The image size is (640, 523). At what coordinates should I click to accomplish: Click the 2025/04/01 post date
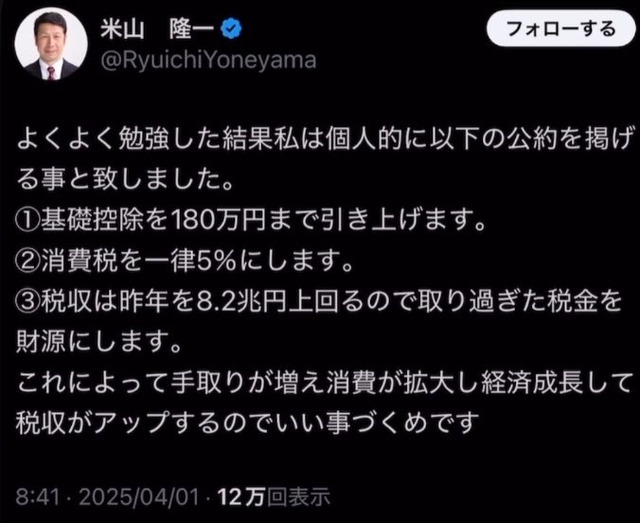[x=139, y=497]
